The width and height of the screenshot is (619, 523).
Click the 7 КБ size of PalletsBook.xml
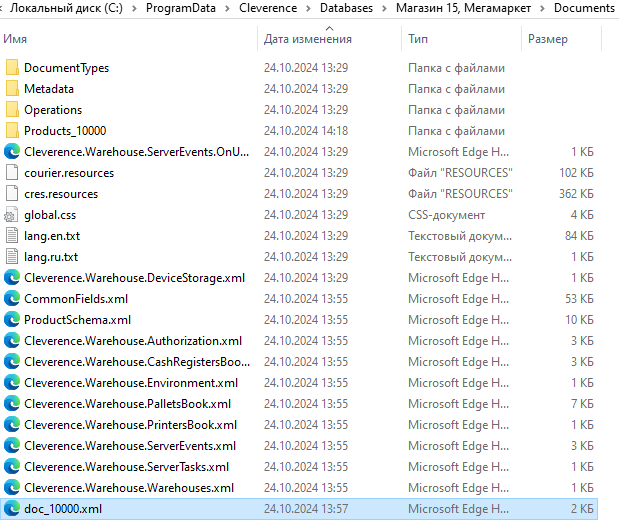pyautogui.click(x=582, y=404)
